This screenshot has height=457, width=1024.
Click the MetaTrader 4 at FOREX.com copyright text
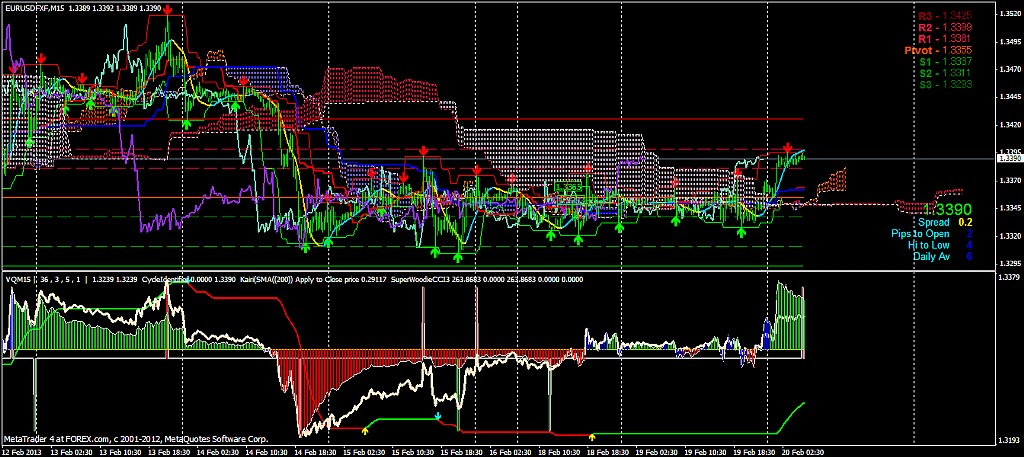pos(135,439)
